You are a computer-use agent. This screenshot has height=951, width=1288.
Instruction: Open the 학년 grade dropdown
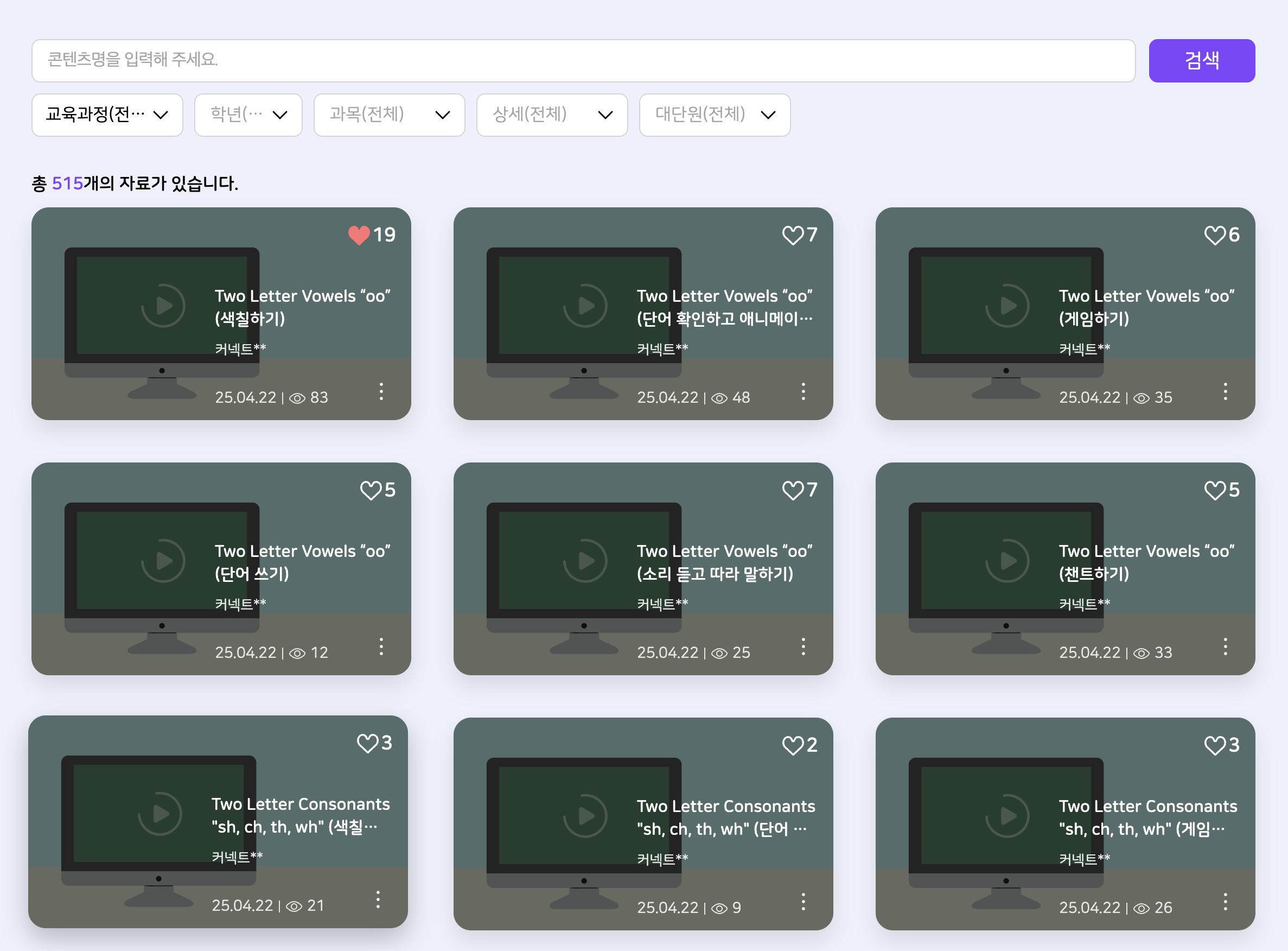(248, 115)
